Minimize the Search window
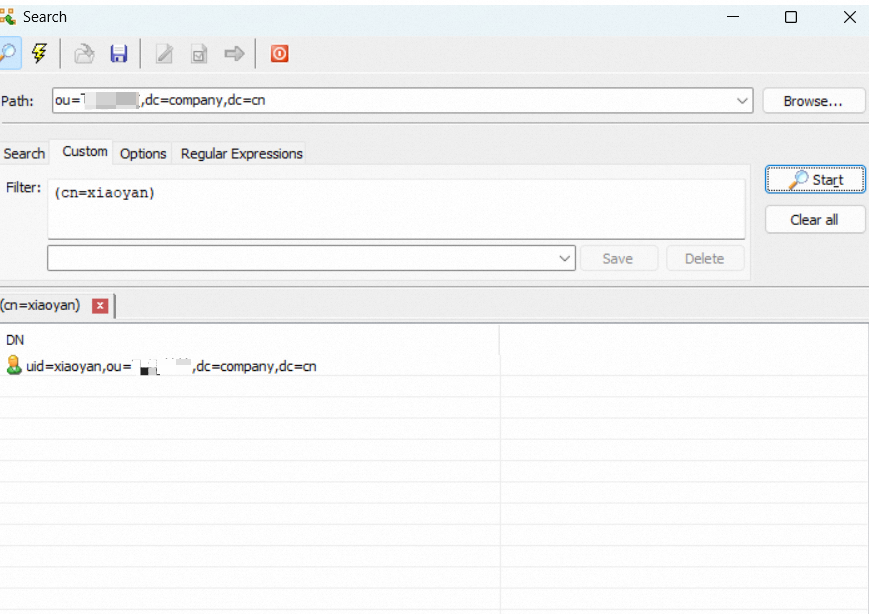The height and width of the screenshot is (614, 869). 733,17
